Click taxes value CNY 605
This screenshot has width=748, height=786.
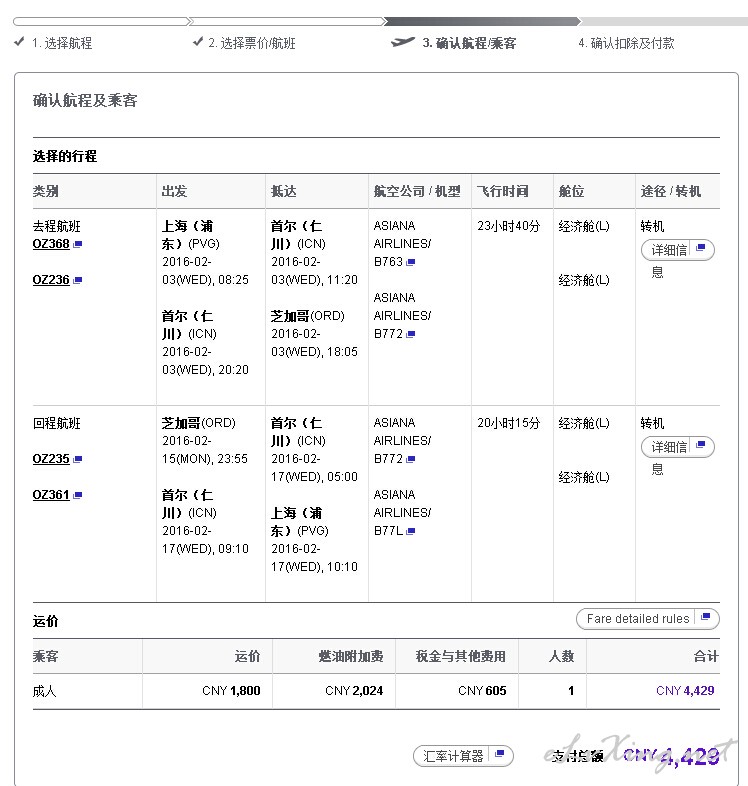pyautogui.click(x=482, y=691)
